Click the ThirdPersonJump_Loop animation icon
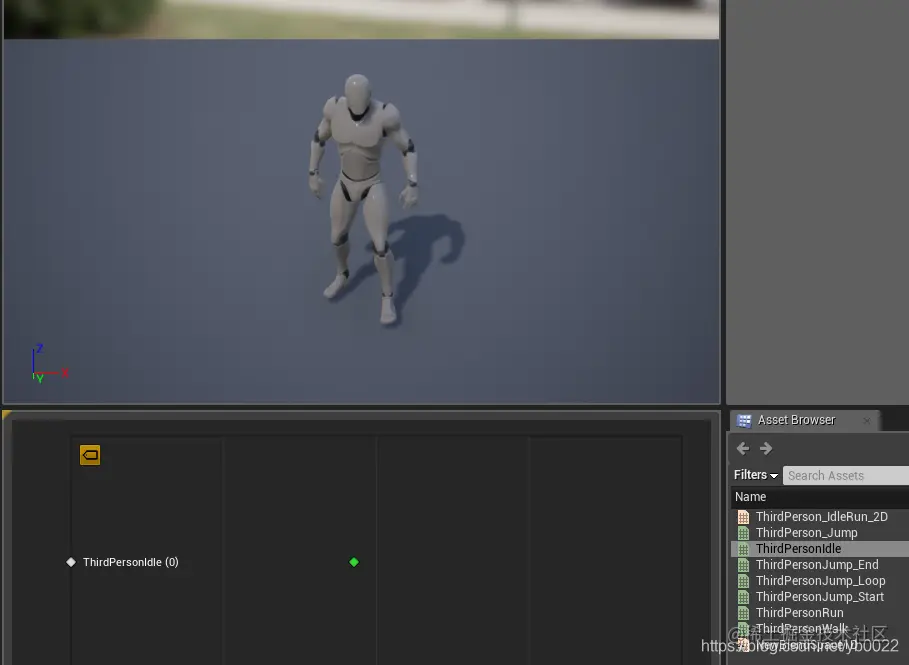 [743, 580]
